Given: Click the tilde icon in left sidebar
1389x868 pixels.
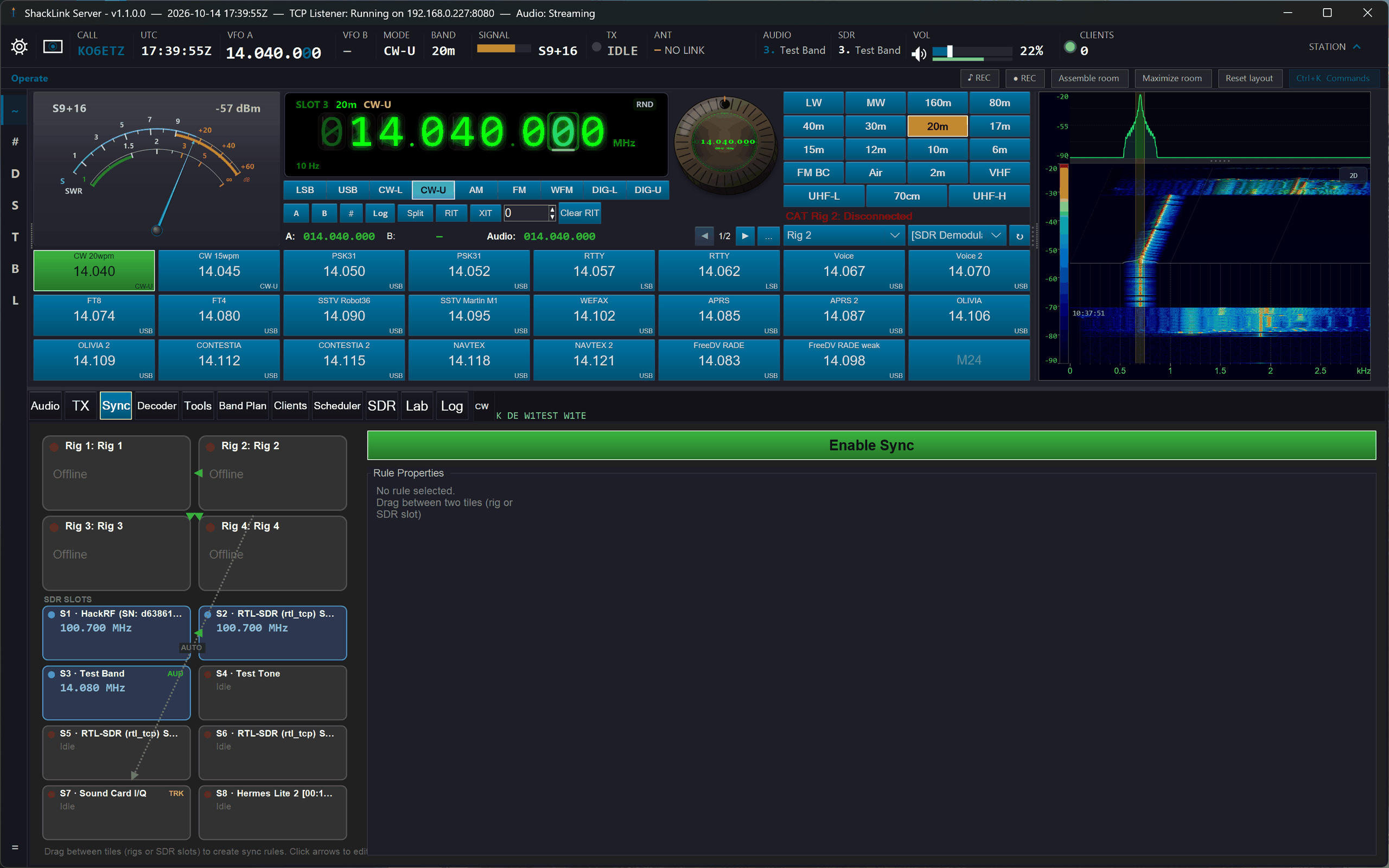Looking at the screenshot, I should [15, 110].
